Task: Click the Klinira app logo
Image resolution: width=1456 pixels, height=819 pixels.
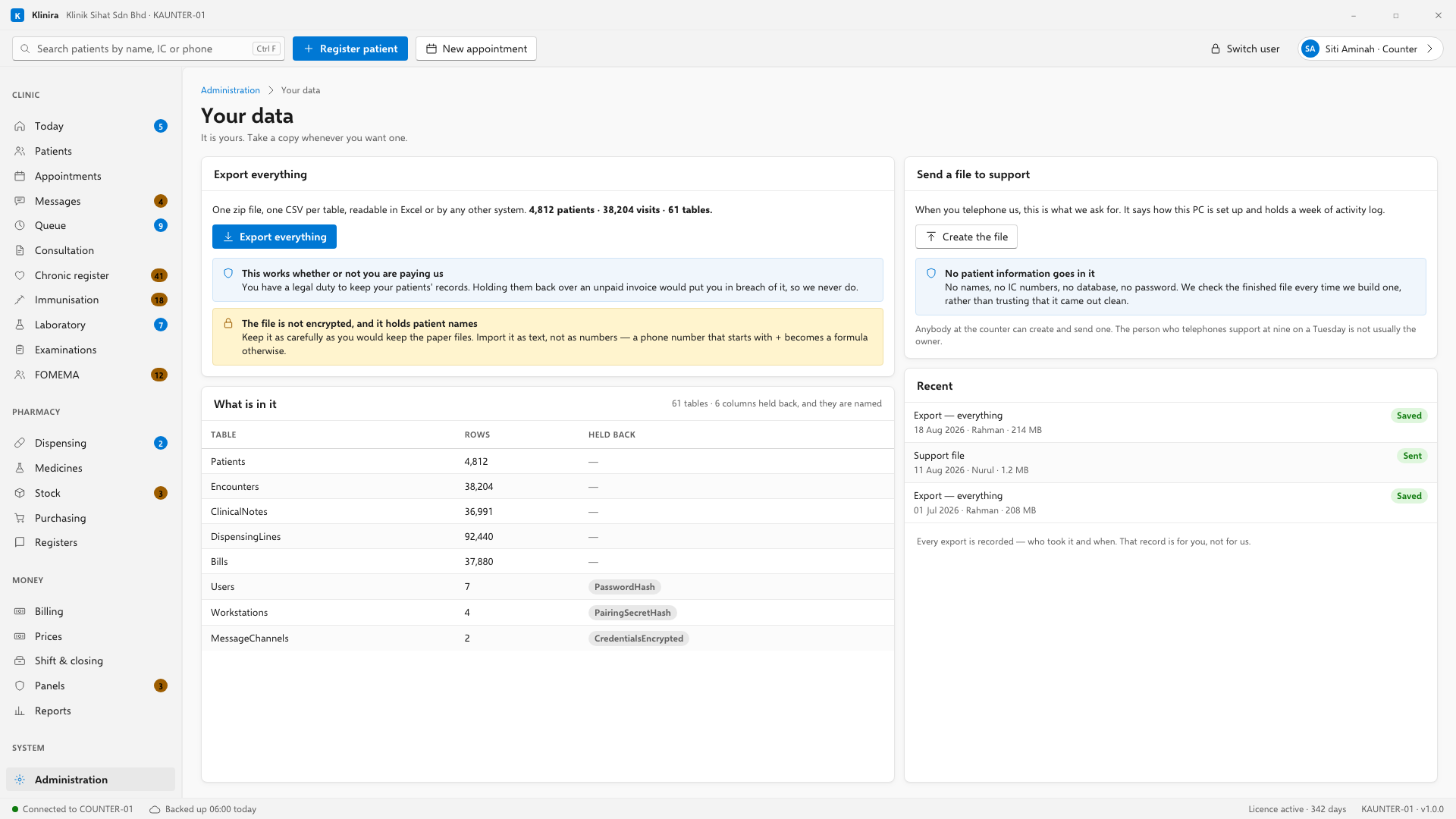Action: (x=17, y=15)
